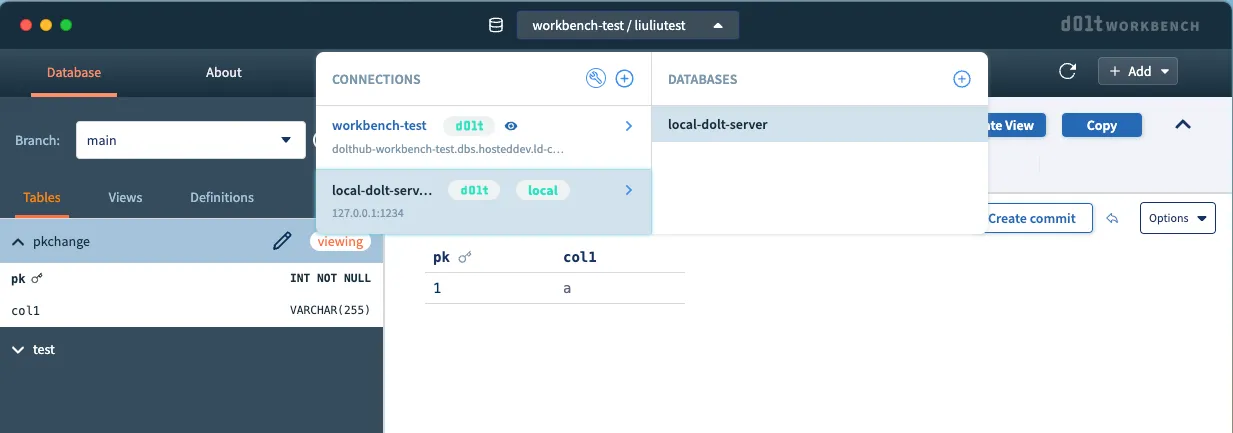
Task: Select local-dolt-server in Databases list
Action: pos(718,125)
